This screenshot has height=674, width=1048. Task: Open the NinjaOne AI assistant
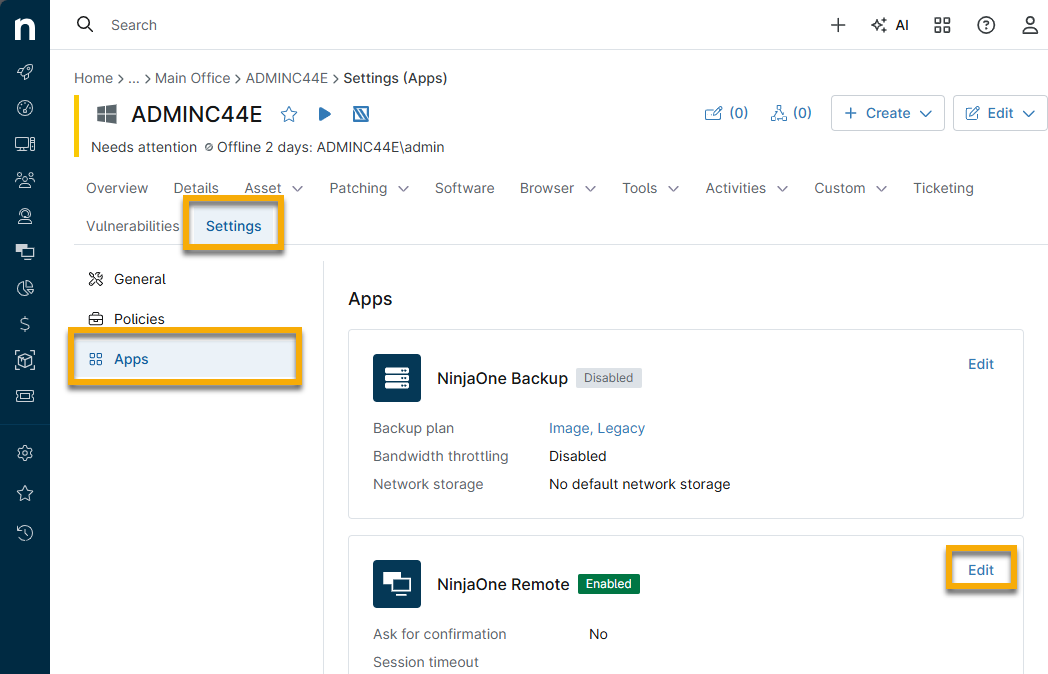point(890,24)
